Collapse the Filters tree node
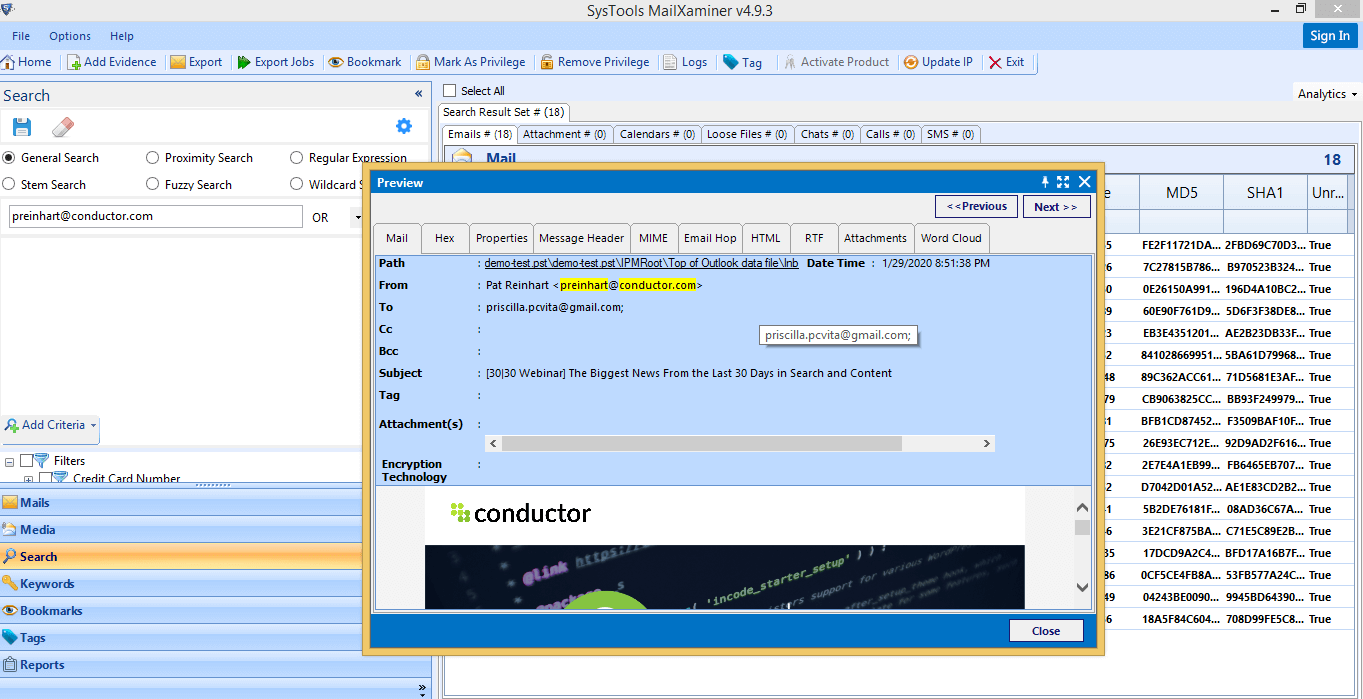 click(10, 461)
